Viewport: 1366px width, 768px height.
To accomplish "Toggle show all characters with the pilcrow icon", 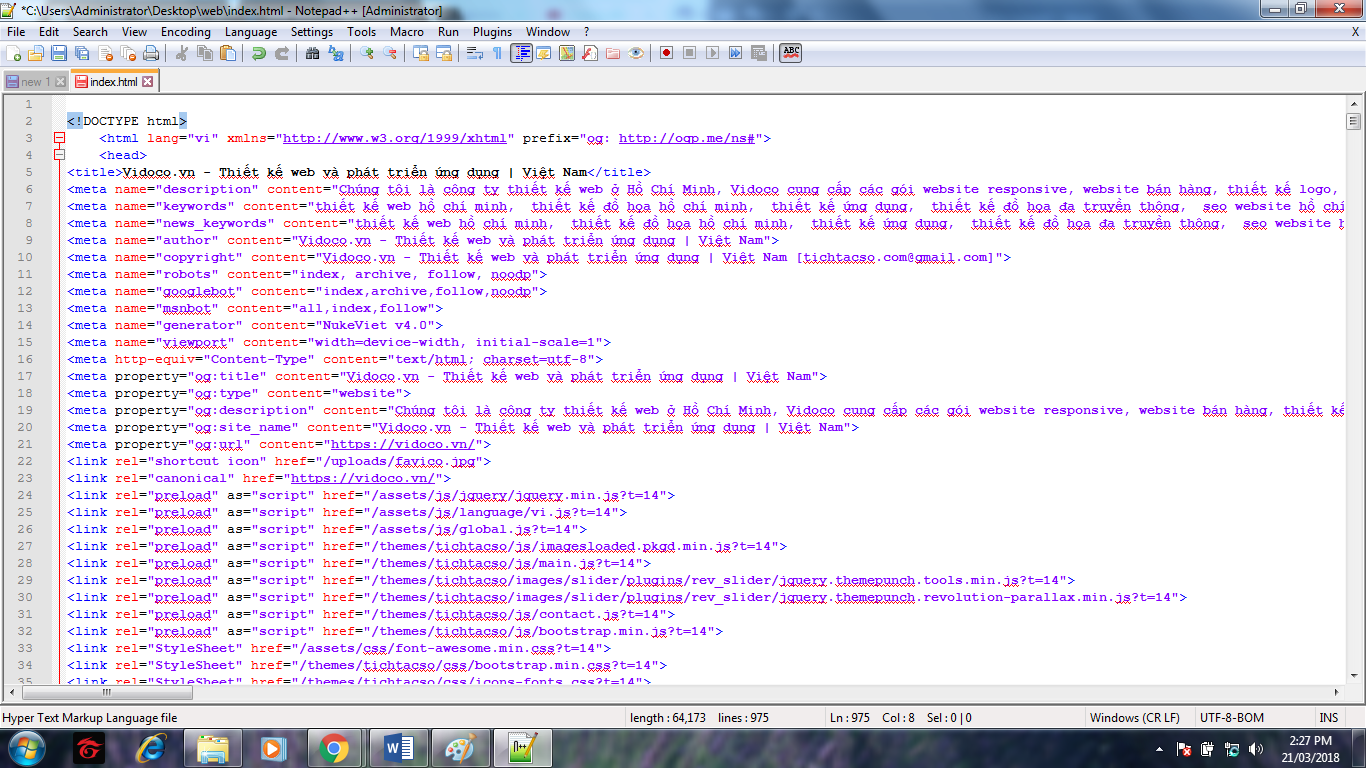I will pos(495,52).
